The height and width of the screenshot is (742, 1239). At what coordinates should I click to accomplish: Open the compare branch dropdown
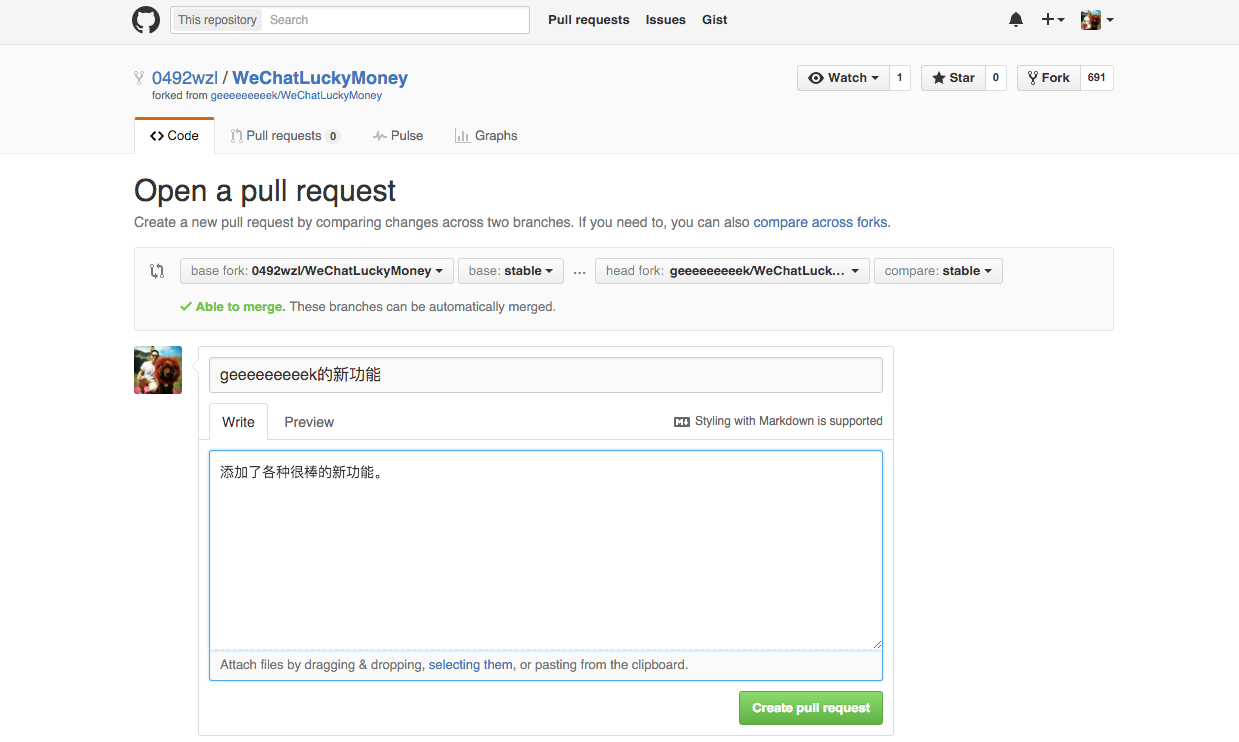point(938,271)
